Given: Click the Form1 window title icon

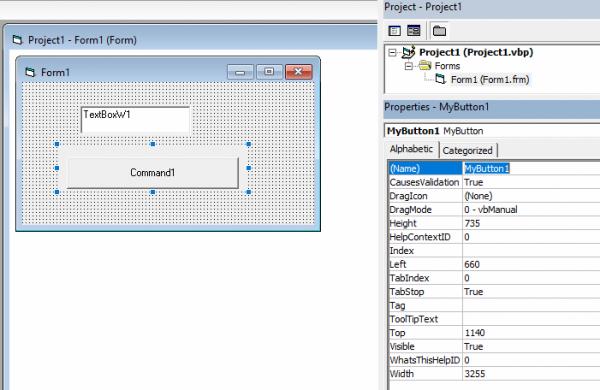Looking at the screenshot, I should pos(30,72).
